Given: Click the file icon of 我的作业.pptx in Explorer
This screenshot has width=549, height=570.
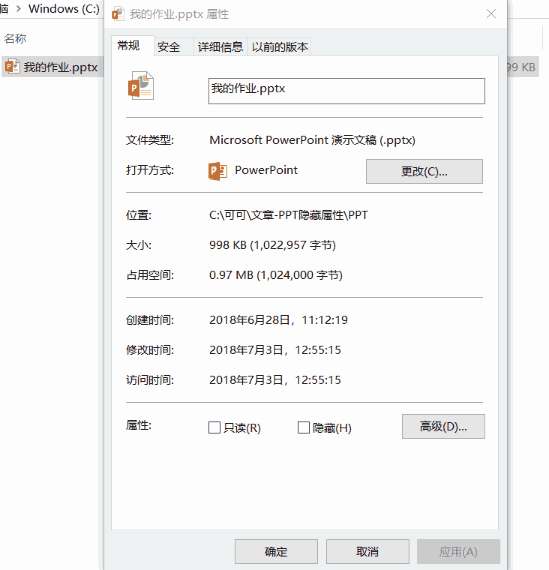Looking at the screenshot, I should pos(12,67).
